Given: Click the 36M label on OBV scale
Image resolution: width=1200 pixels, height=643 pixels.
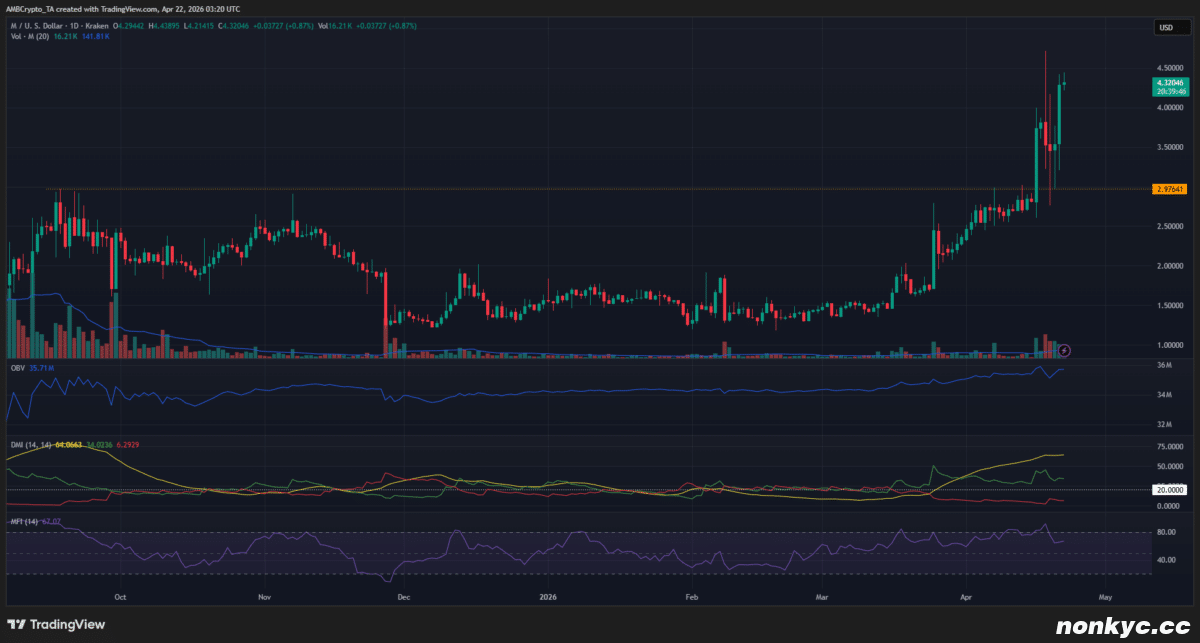Looking at the screenshot, I should (x=1163, y=365).
